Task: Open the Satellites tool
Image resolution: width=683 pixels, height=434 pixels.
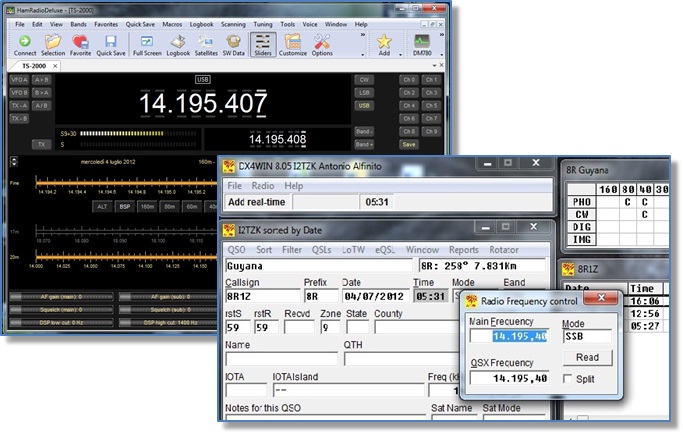Action: pyautogui.click(x=206, y=45)
